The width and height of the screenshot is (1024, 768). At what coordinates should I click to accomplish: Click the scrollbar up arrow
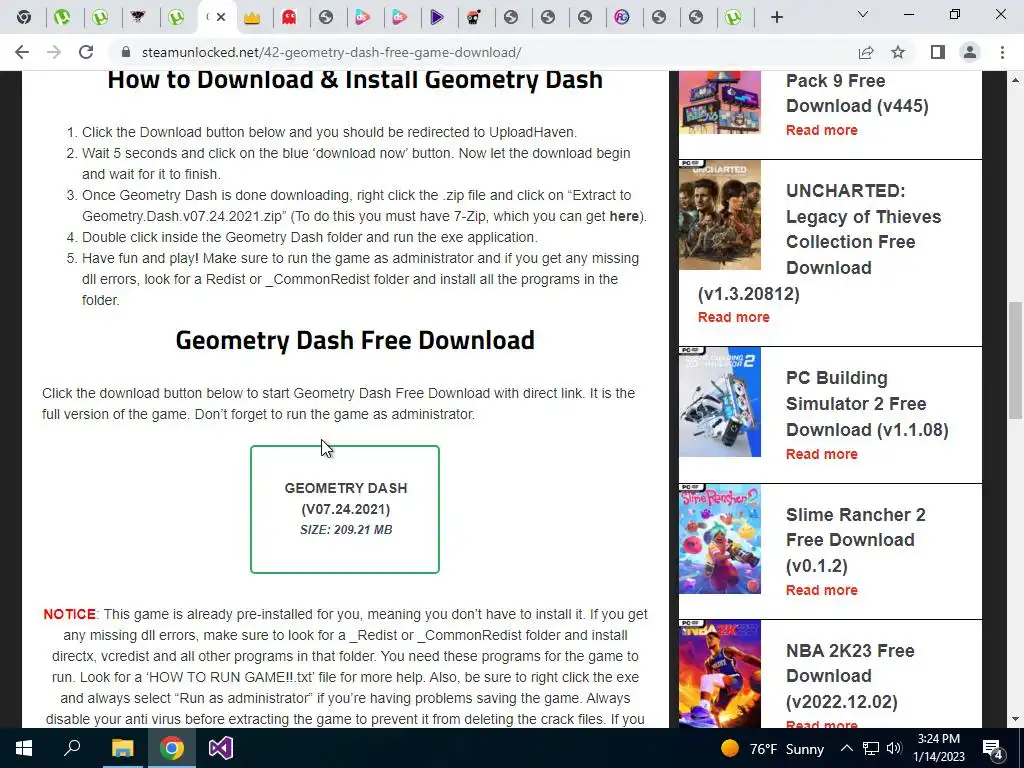1015,80
